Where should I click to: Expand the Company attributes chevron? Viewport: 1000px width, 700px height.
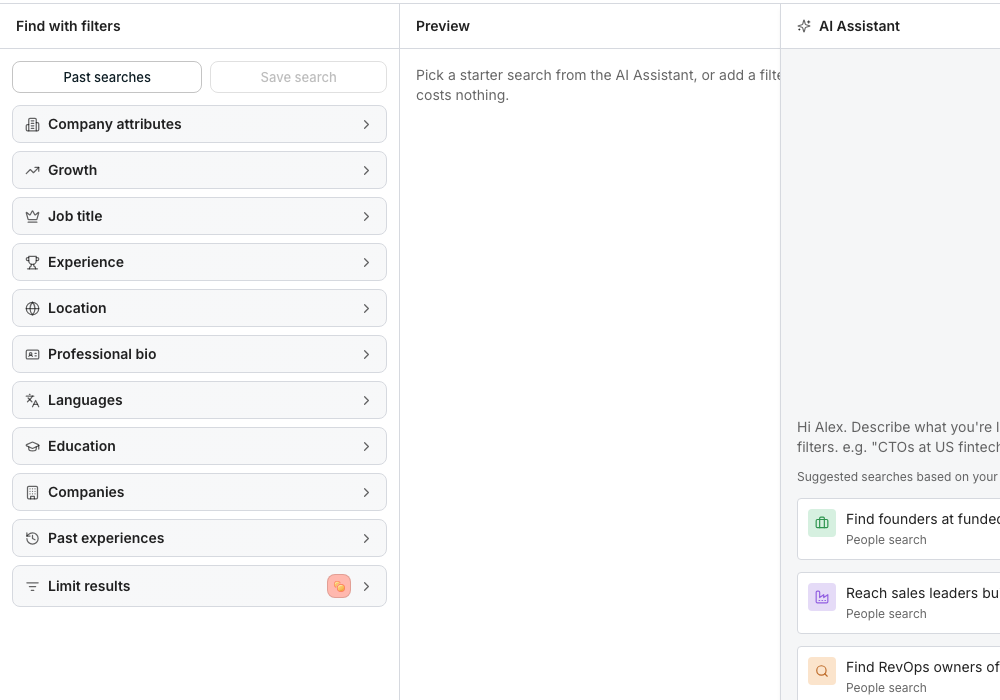[x=366, y=124]
